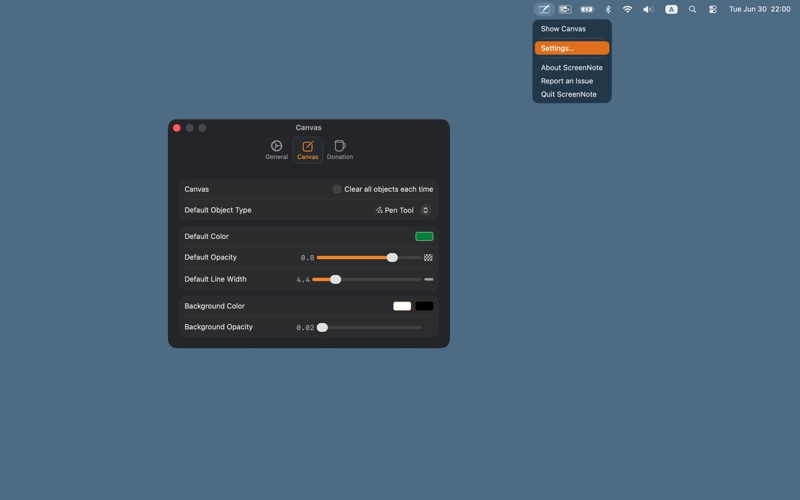
Task: Click the Default Line Width slider knob
Action: [x=335, y=279]
